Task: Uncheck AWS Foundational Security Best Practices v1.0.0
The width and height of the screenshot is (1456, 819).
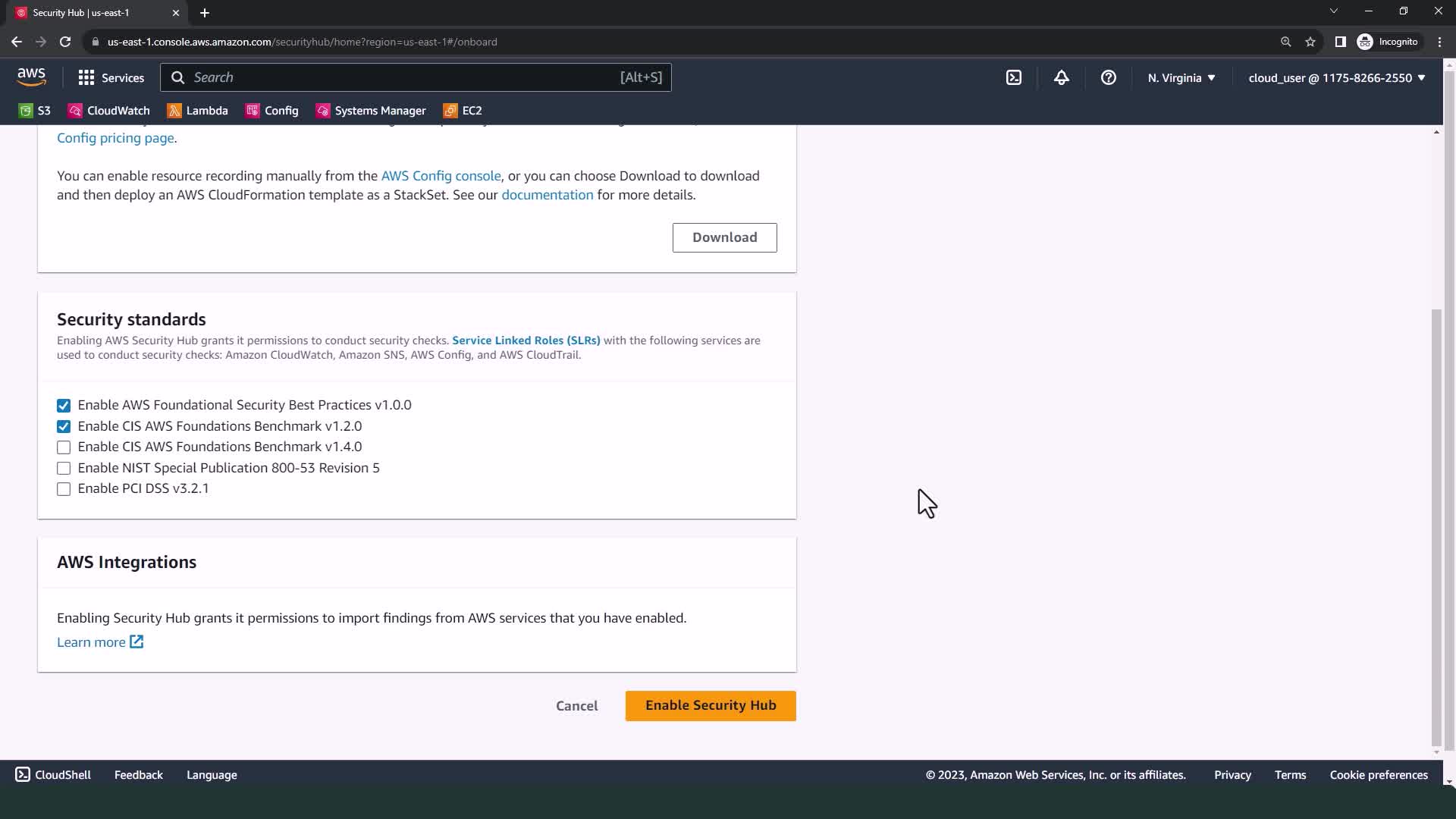Action: pos(64,406)
